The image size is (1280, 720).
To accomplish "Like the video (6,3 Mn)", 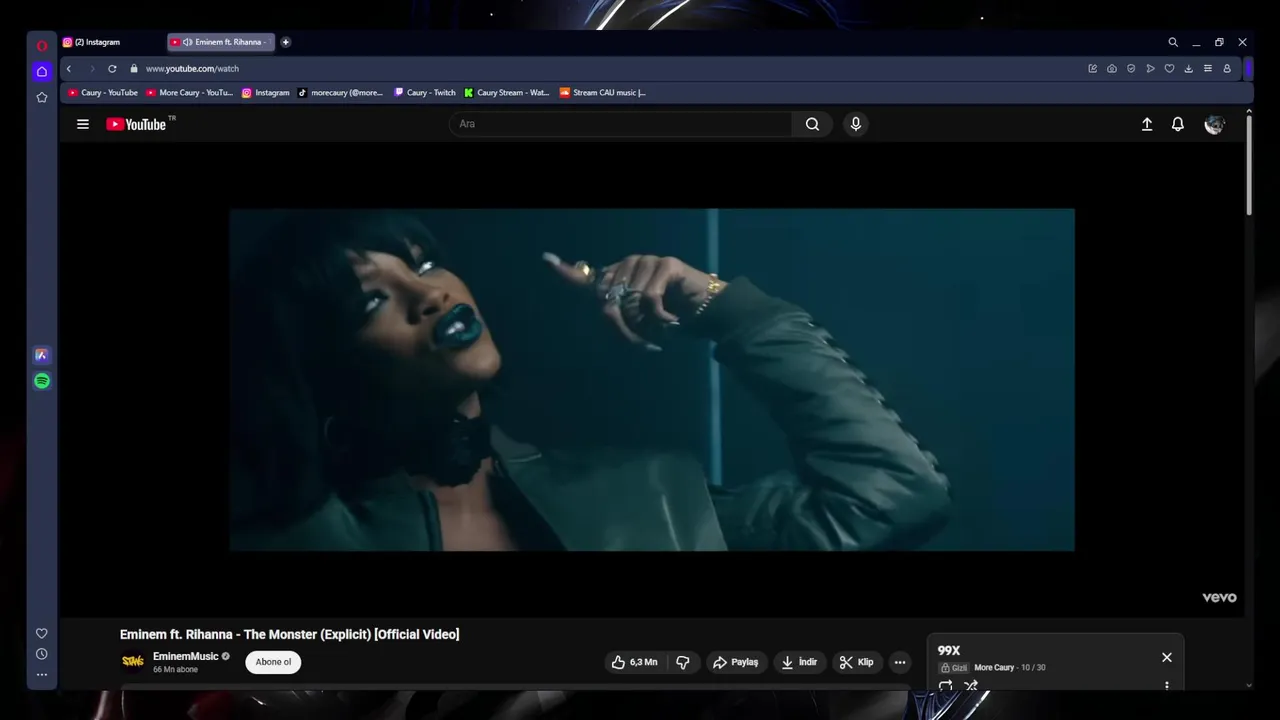I will [x=634, y=662].
